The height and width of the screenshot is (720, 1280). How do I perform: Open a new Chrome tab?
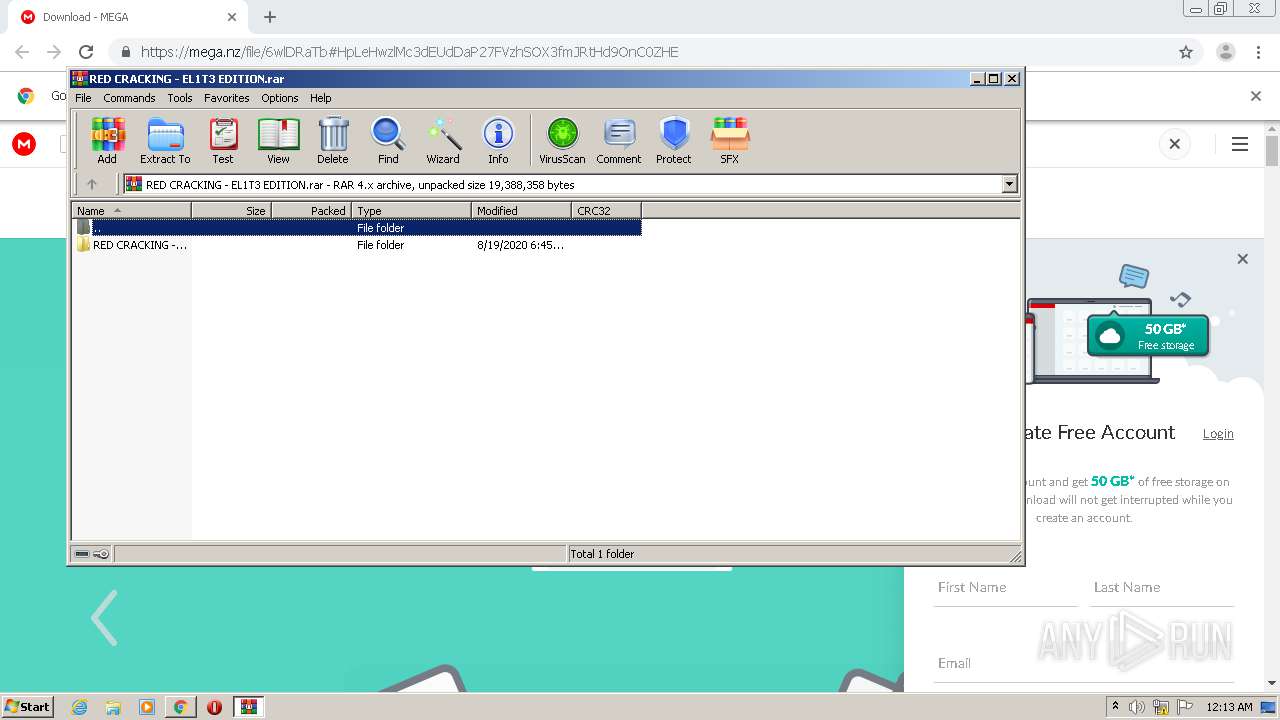coord(270,17)
